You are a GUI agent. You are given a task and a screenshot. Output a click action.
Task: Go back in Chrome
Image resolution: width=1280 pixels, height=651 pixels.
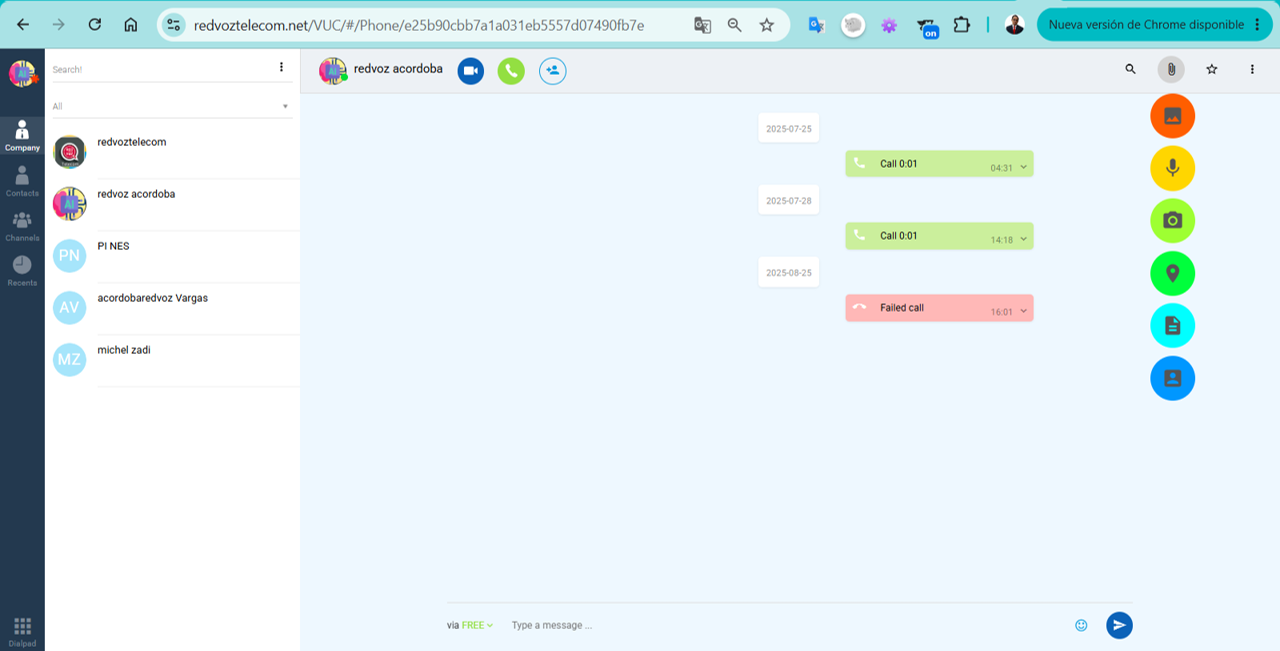pos(22,25)
